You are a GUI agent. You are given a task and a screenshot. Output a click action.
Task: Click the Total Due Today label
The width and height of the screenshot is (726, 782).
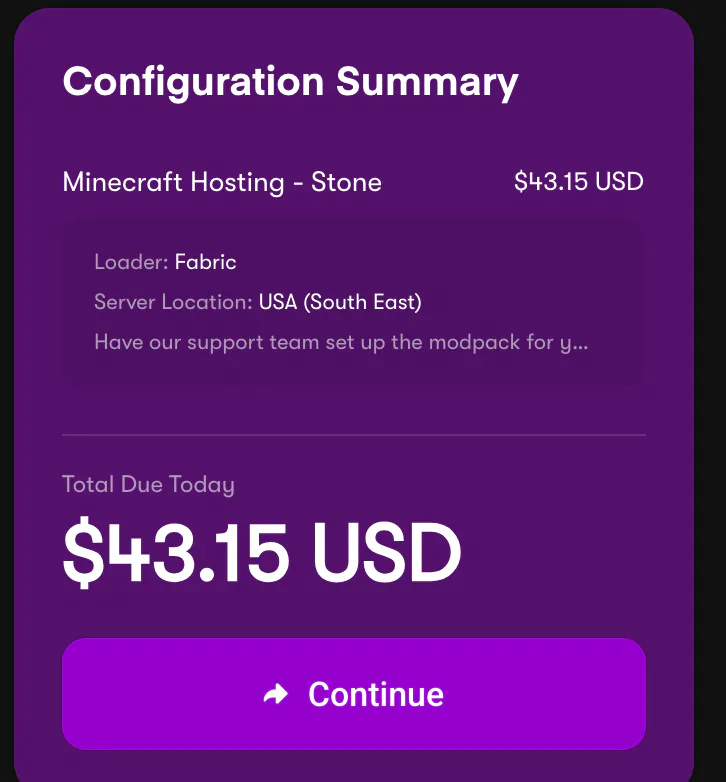pos(148,485)
